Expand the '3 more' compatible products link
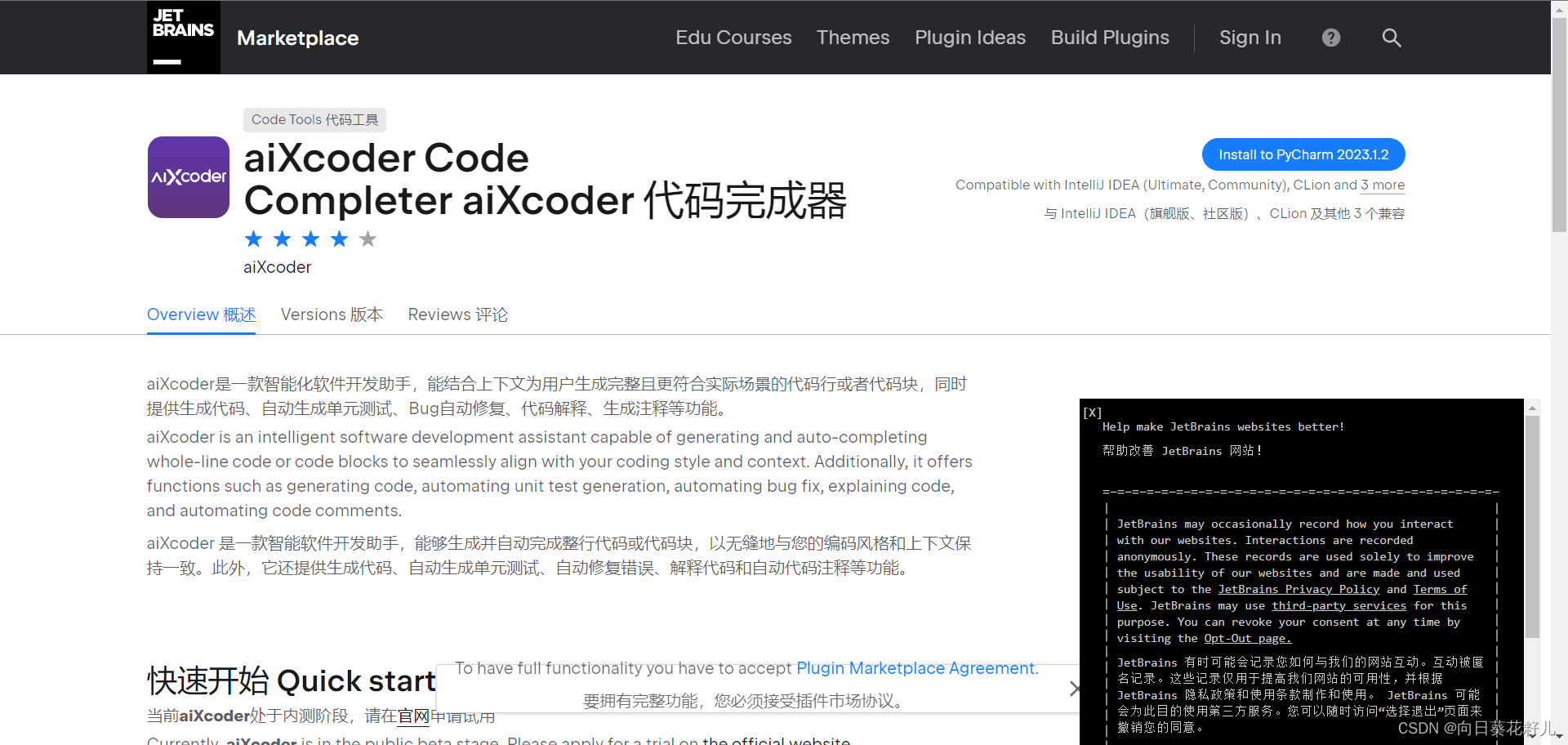The height and width of the screenshot is (745, 1568). (1383, 185)
